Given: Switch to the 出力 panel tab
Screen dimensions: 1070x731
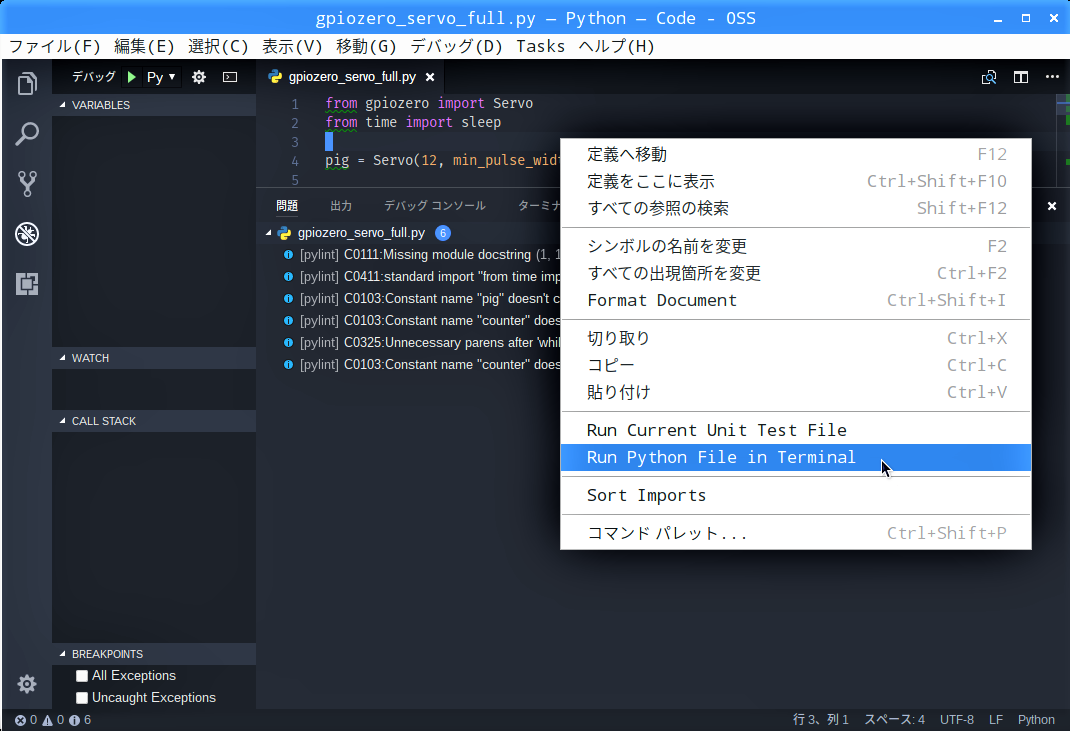Looking at the screenshot, I should [341, 205].
